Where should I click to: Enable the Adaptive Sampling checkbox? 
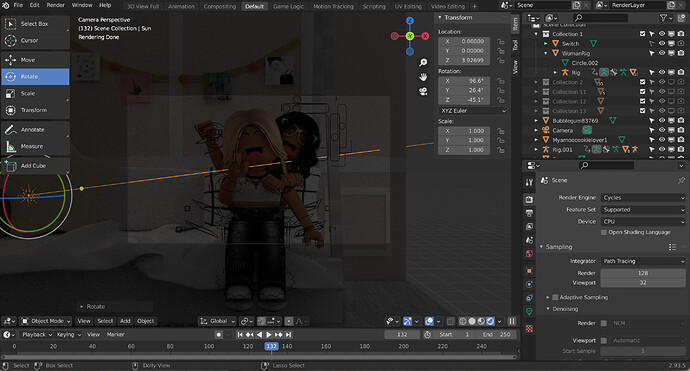click(555, 298)
